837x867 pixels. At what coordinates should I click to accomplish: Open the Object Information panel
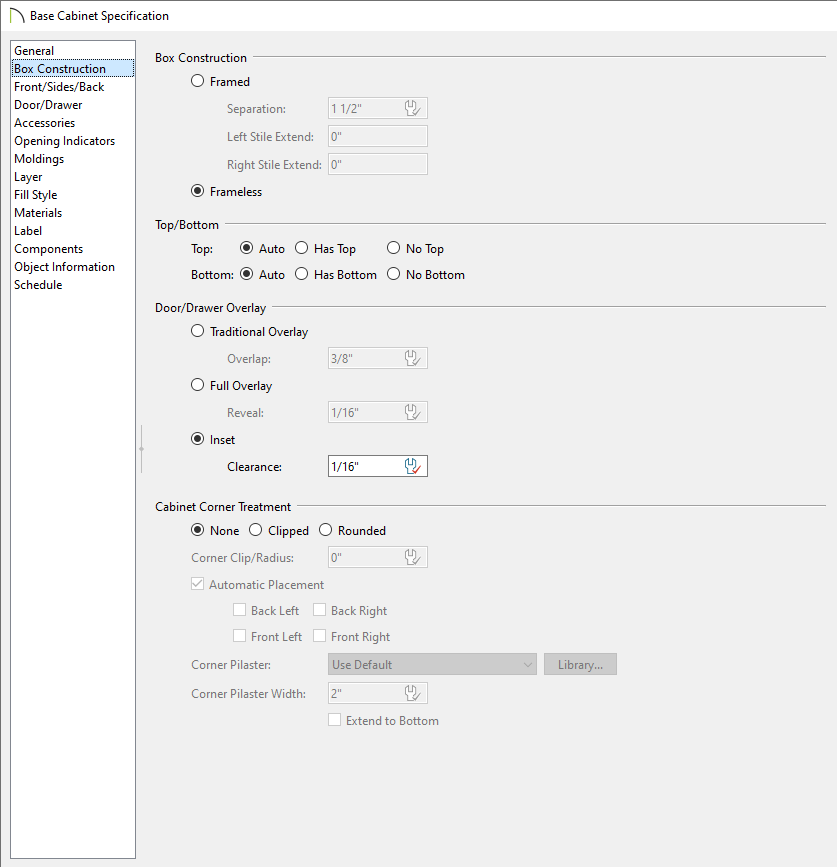(x=72, y=267)
